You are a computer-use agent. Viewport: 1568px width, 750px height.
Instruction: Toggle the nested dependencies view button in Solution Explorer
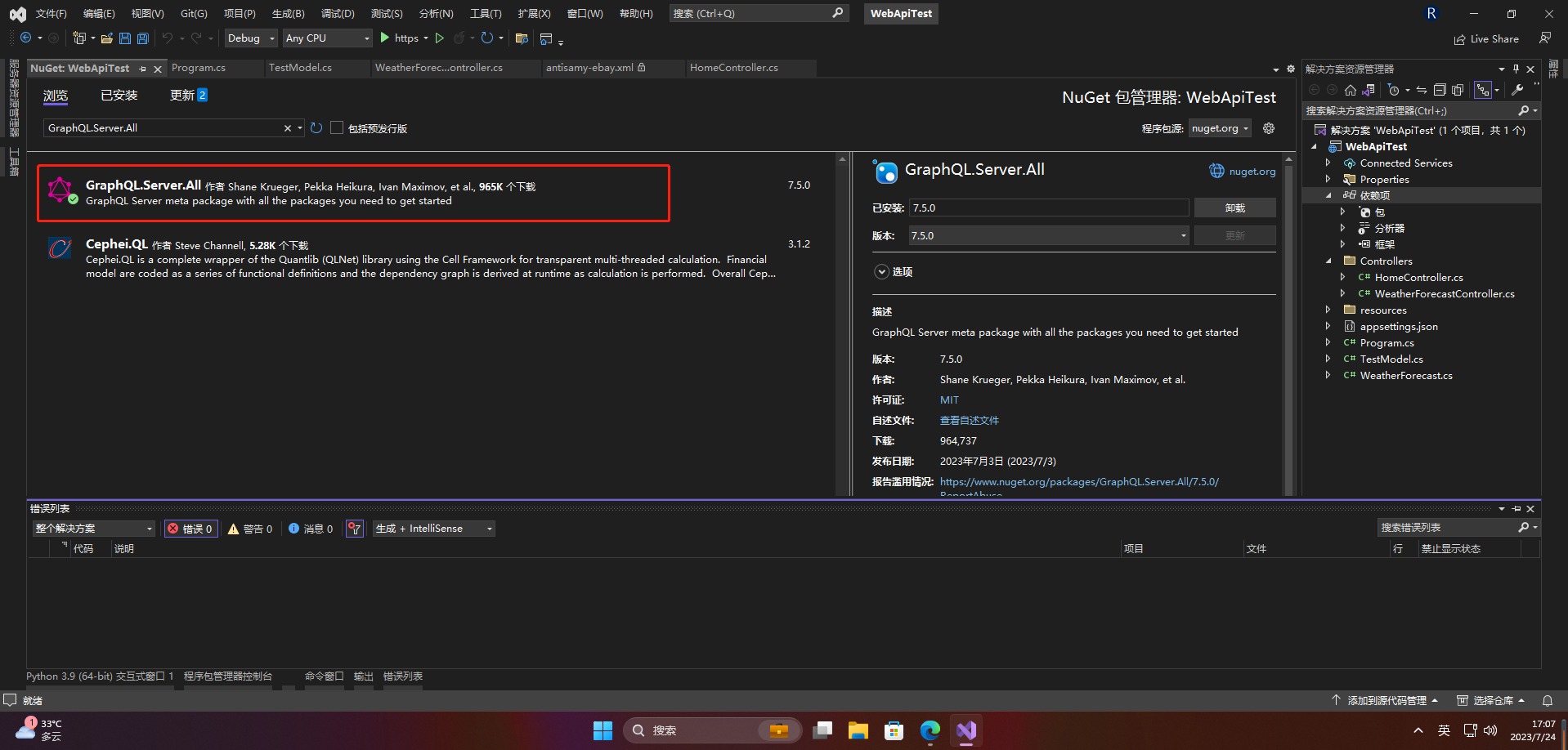coord(1483,90)
